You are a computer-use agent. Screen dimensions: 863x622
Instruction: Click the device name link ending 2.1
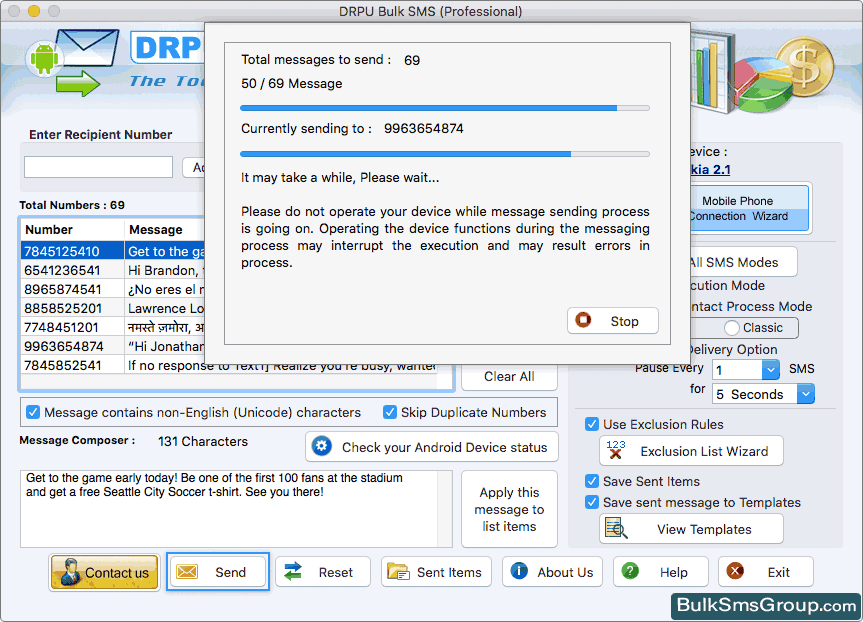pos(711,170)
